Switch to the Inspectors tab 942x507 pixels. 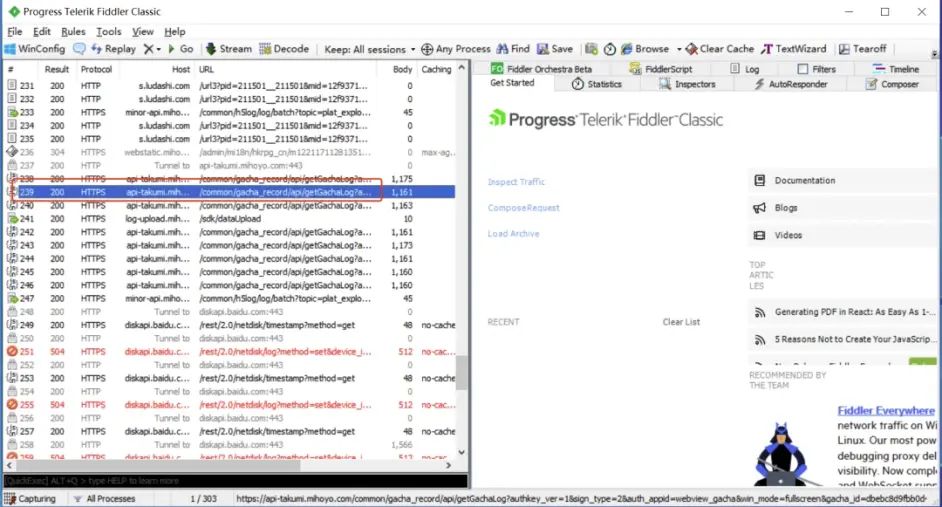click(x=687, y=84)
